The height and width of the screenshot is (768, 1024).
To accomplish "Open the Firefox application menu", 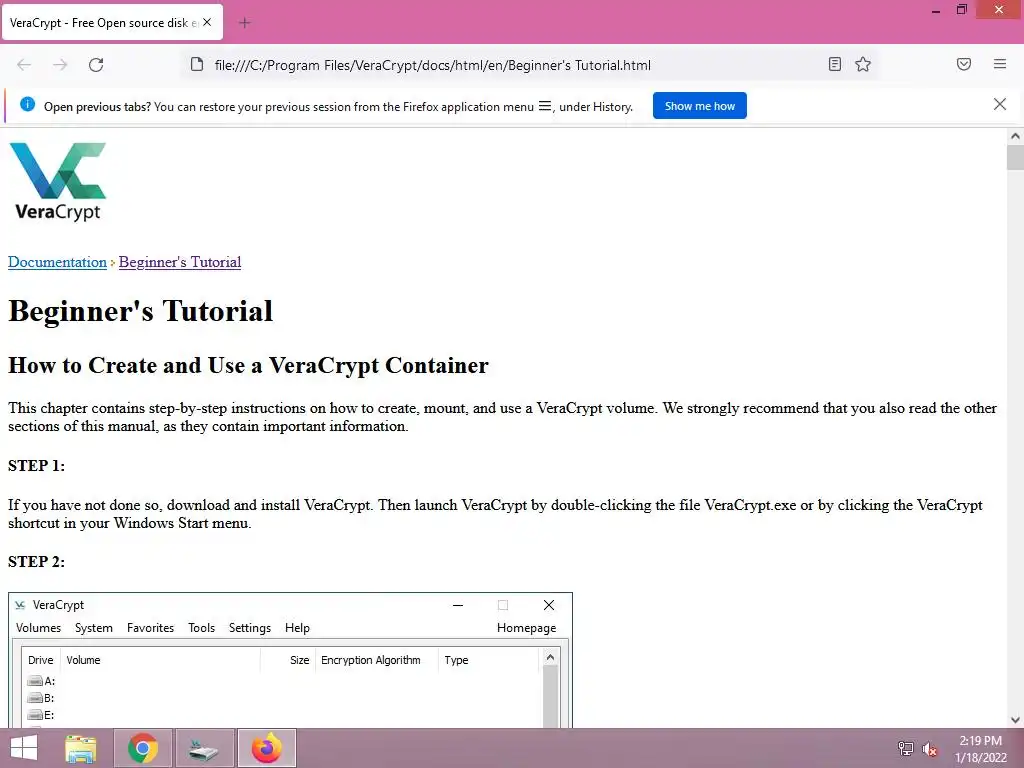I will (1000, 64).
